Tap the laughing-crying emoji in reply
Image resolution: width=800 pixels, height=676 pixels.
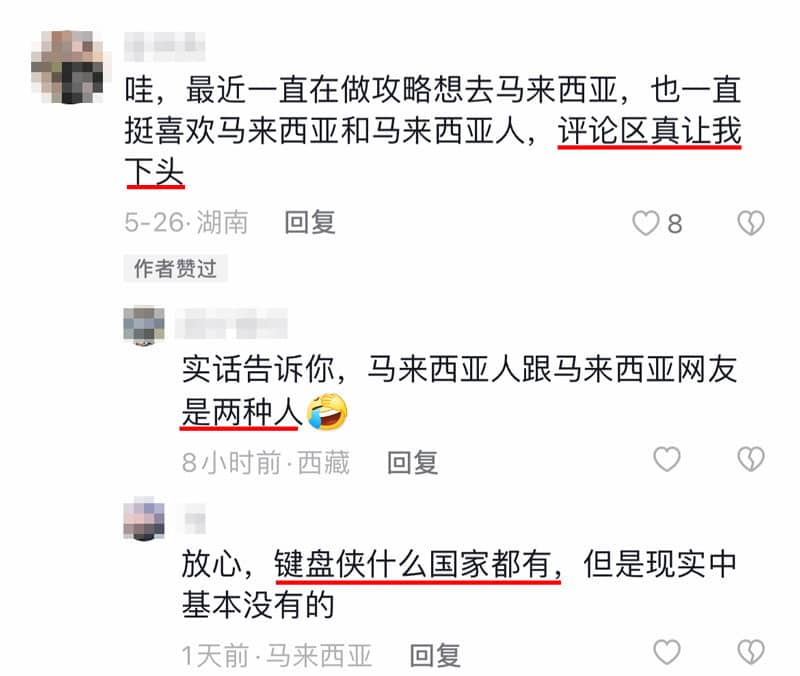click(327, 412)
